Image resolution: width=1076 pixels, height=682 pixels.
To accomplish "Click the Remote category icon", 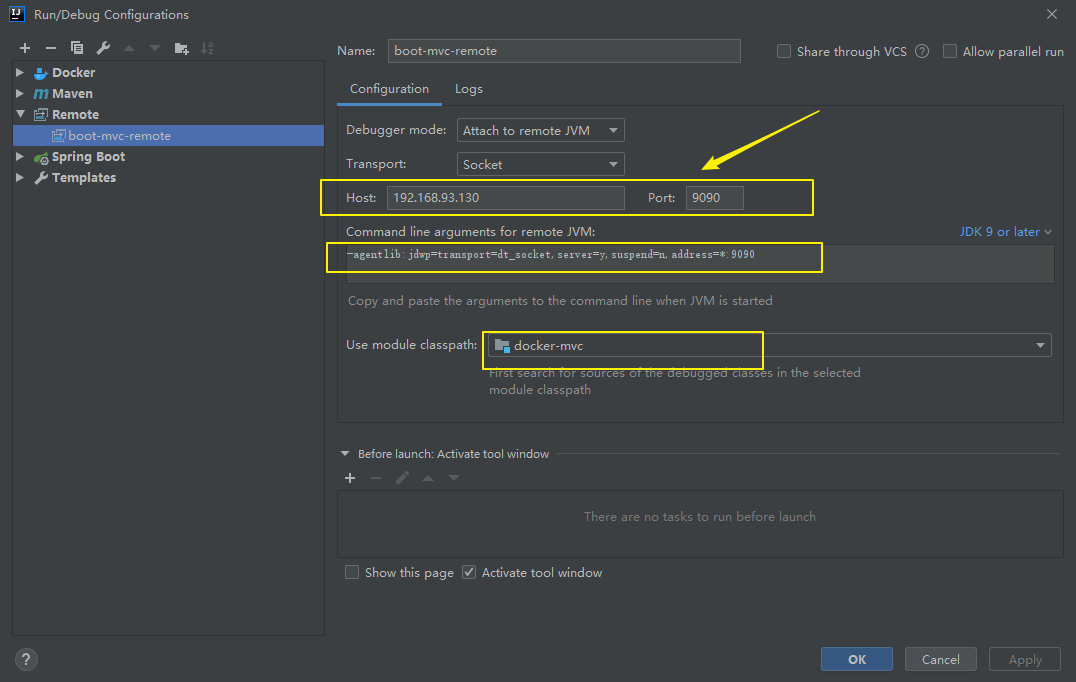I will 41,115.
